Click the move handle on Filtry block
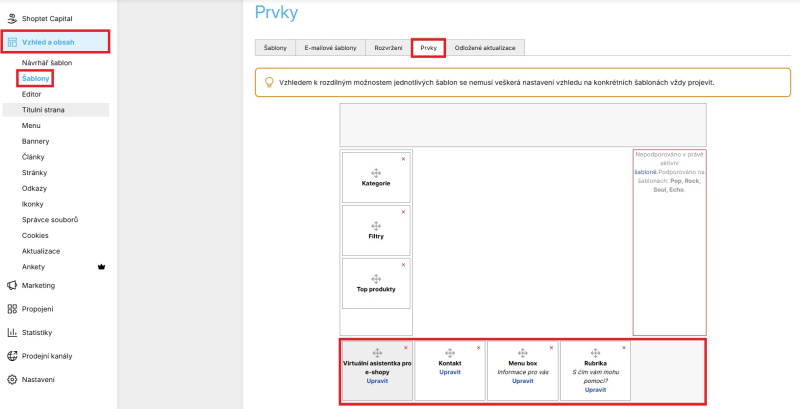This screenshot has width=800, height=409. coord(376,226)
